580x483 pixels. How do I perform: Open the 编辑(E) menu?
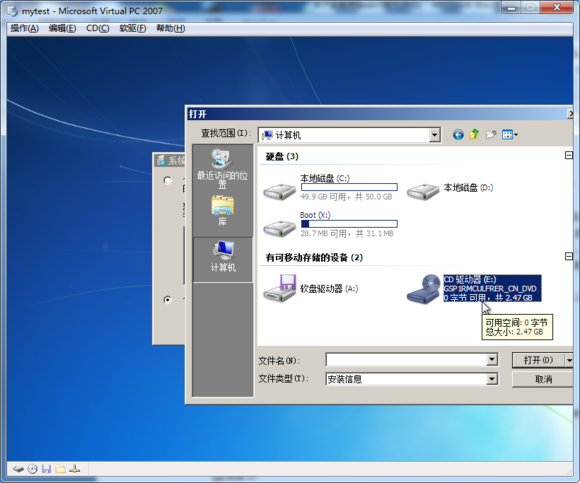[62, 28]
